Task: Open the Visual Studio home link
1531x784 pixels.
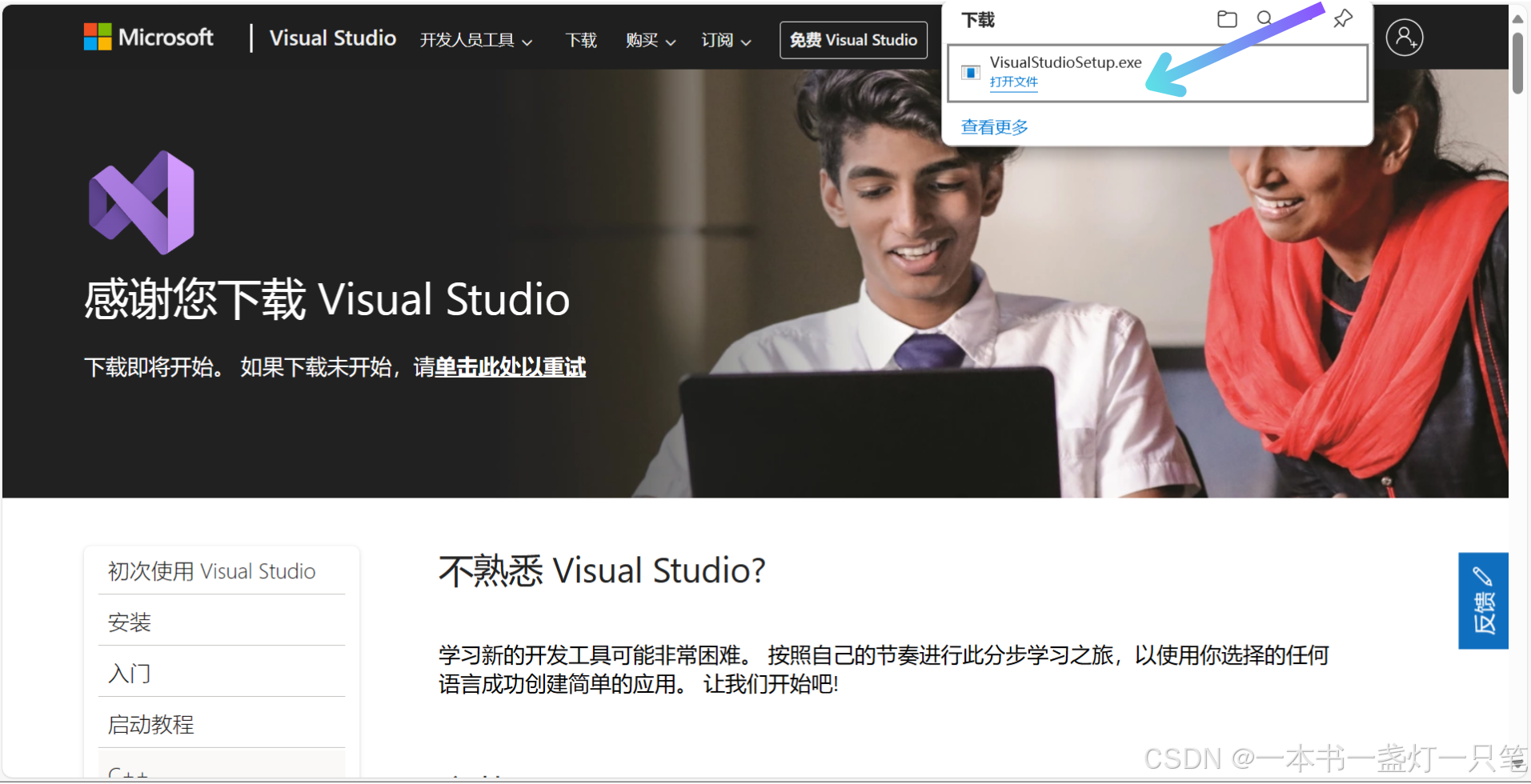Action: (332, 38)
